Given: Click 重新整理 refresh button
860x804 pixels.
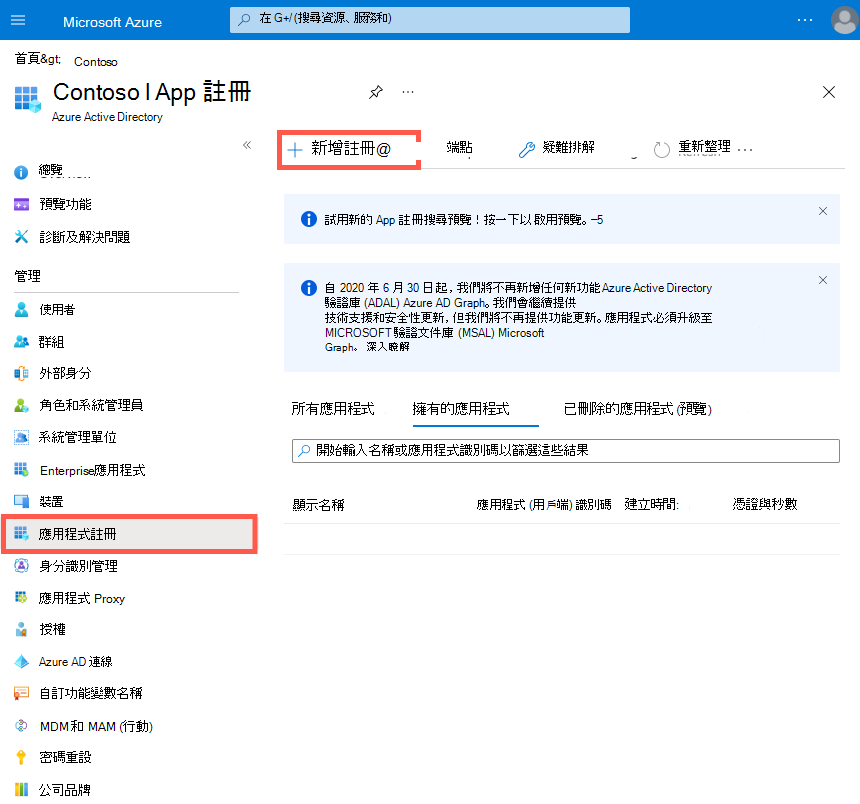Looking at the screenshot, I should 692,148.
